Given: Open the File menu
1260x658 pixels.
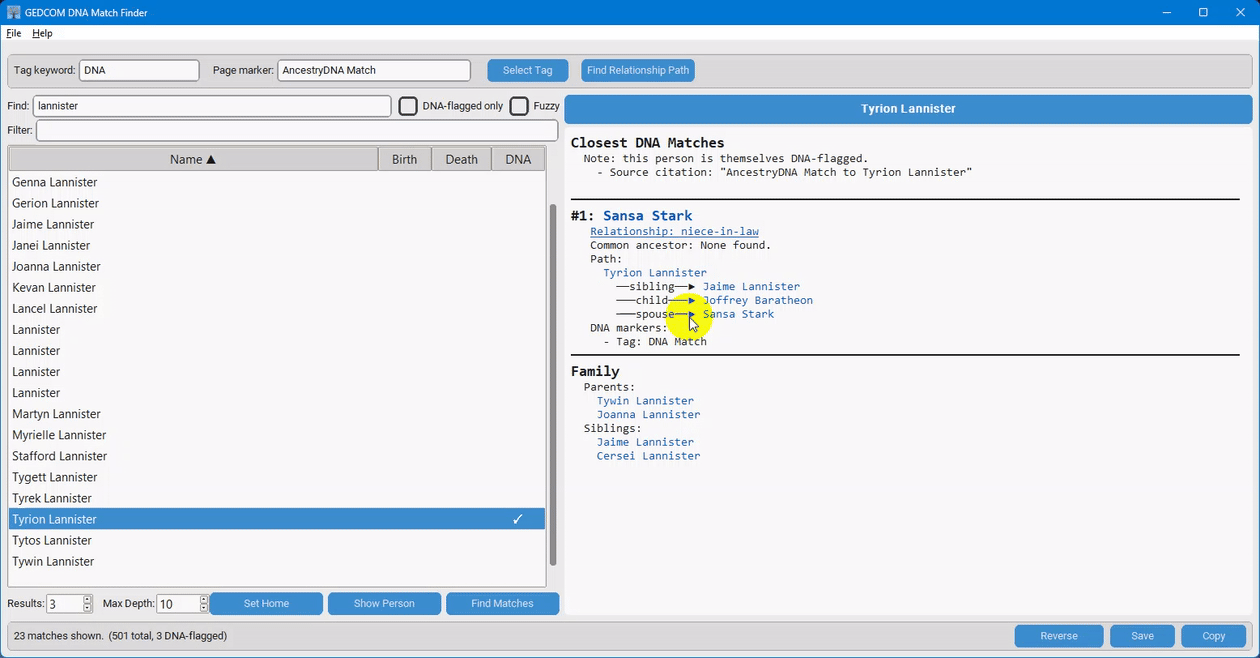Looking at the screenshot, I should pyautogui.click(x=14, y=33).
